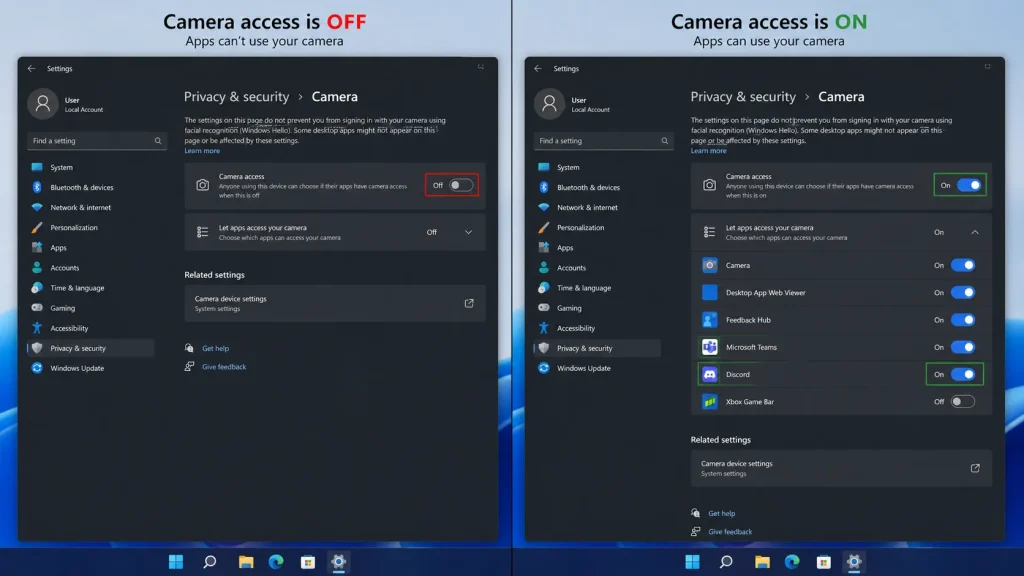The width and height of the screenshot is (1024, 576).
Task: Click Windows Update icon in right sidebar
Action: pyautogui.click(x=543, y=368)
